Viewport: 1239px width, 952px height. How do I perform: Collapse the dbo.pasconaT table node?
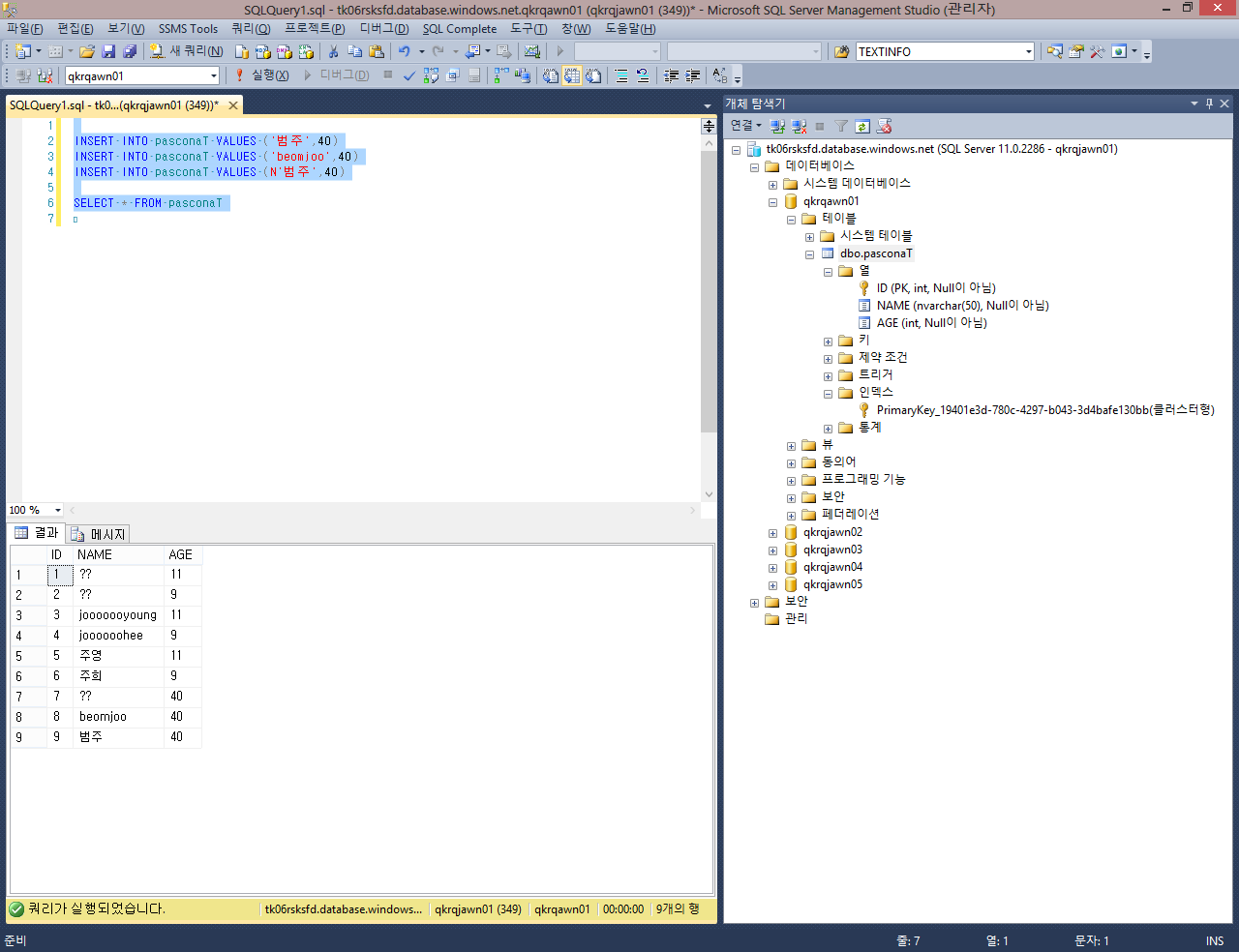coord(809,254)
